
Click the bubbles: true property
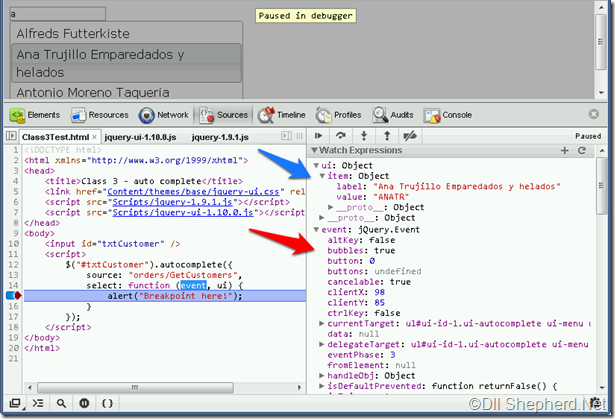(361, 250)
